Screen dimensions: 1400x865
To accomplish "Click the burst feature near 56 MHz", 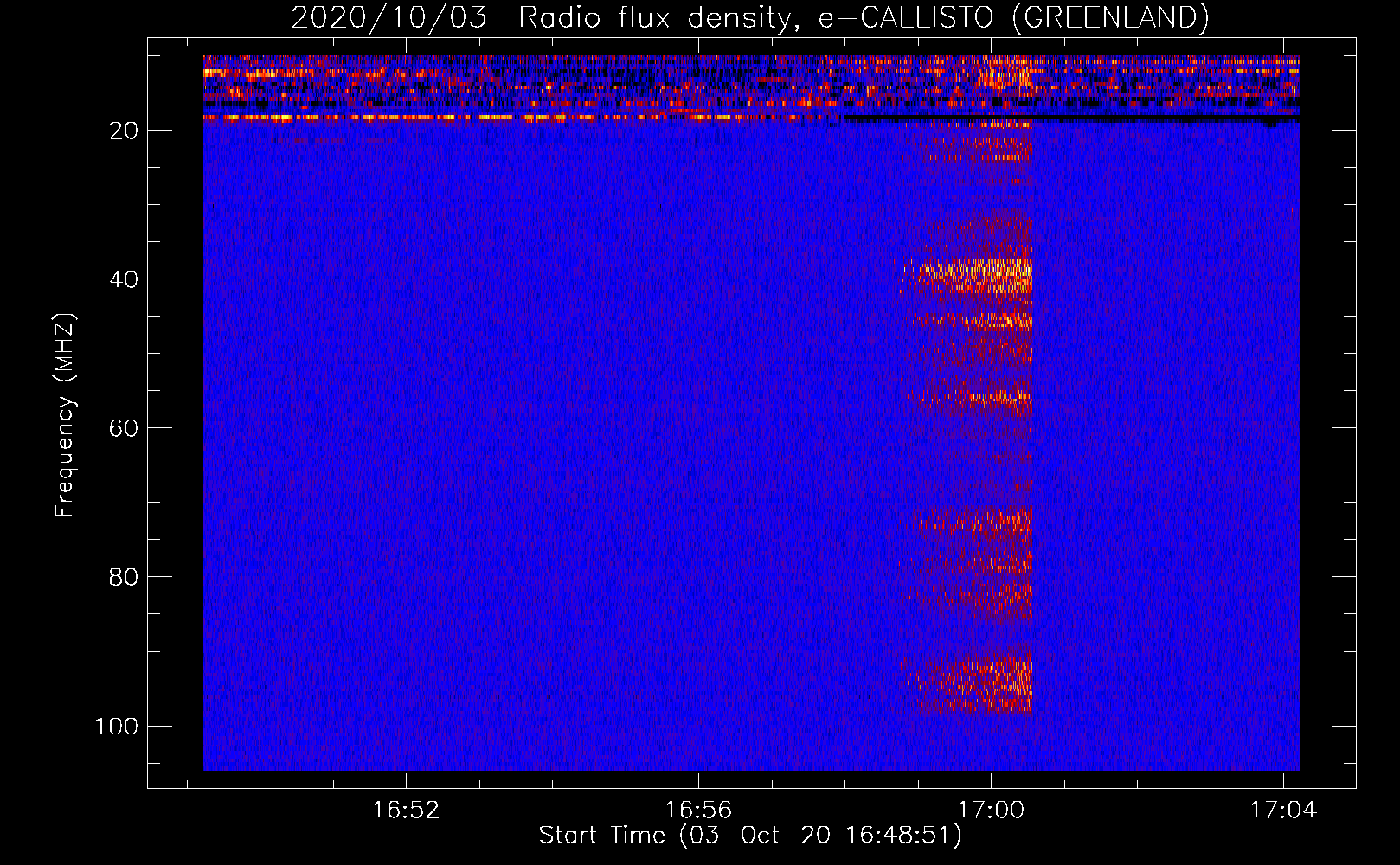I will (973, 399).
